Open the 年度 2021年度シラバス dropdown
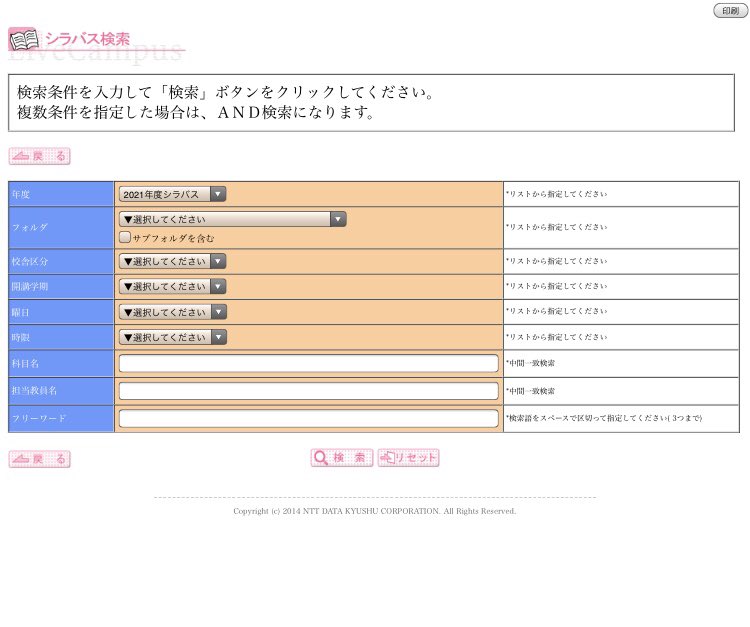The width and height of the screenshot is (750, 627). pos(172,194)
